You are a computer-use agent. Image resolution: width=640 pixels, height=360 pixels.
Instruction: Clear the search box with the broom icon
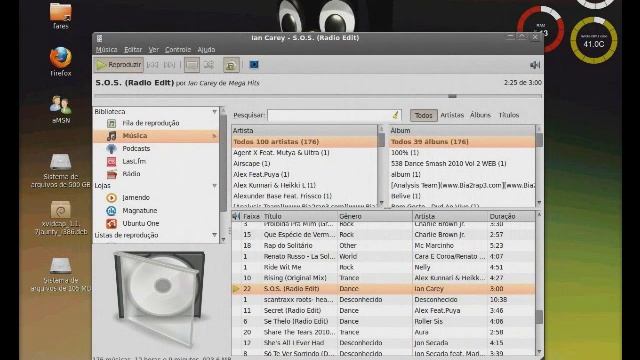click(395, 115)
